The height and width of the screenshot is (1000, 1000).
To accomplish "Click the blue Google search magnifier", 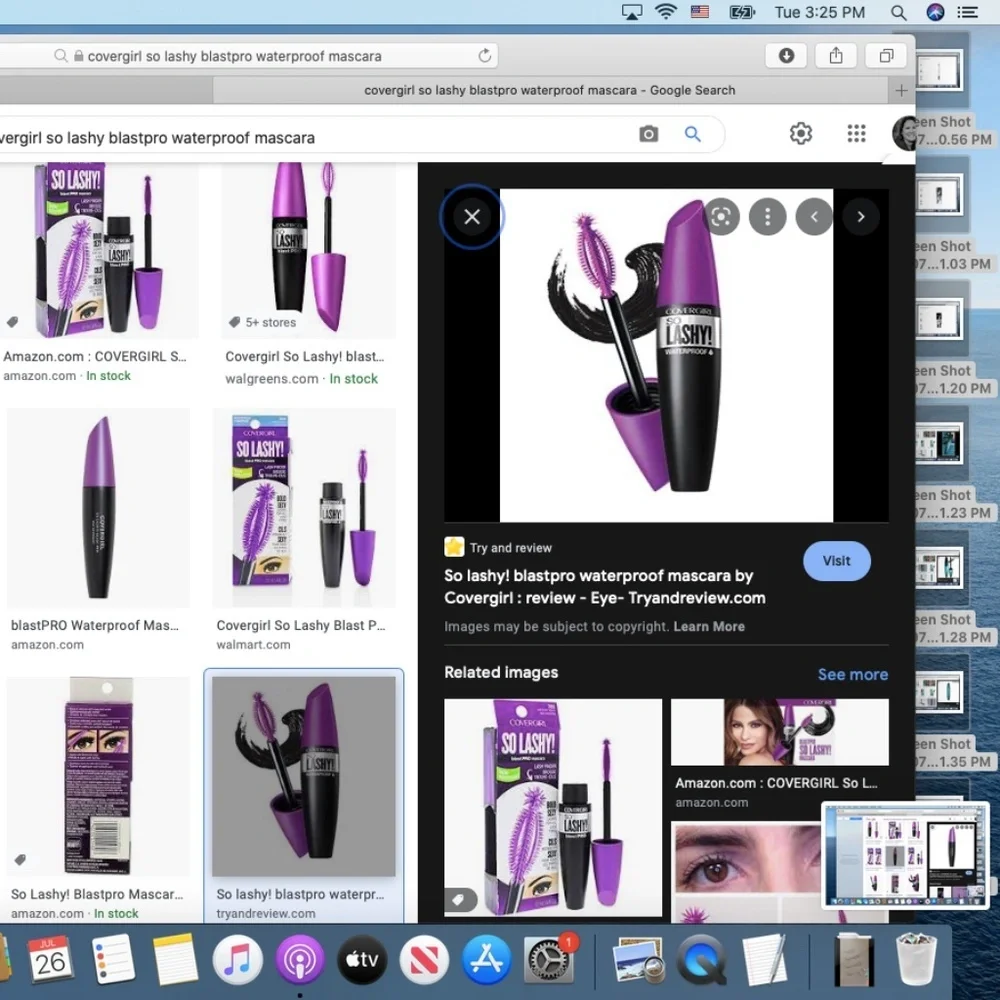I will [693, 134].
